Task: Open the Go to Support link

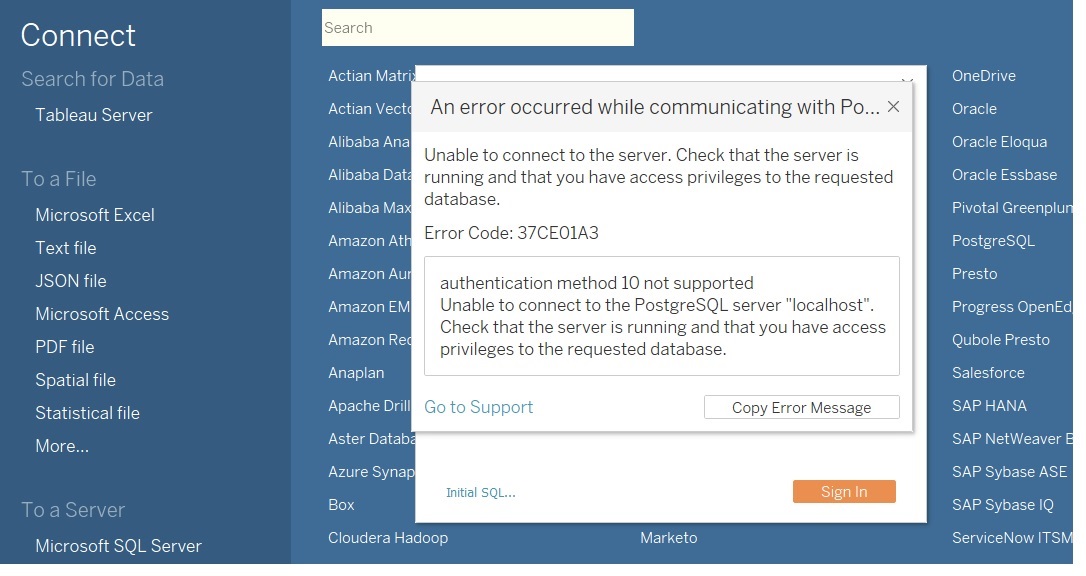Action: [x=478, y=407]
